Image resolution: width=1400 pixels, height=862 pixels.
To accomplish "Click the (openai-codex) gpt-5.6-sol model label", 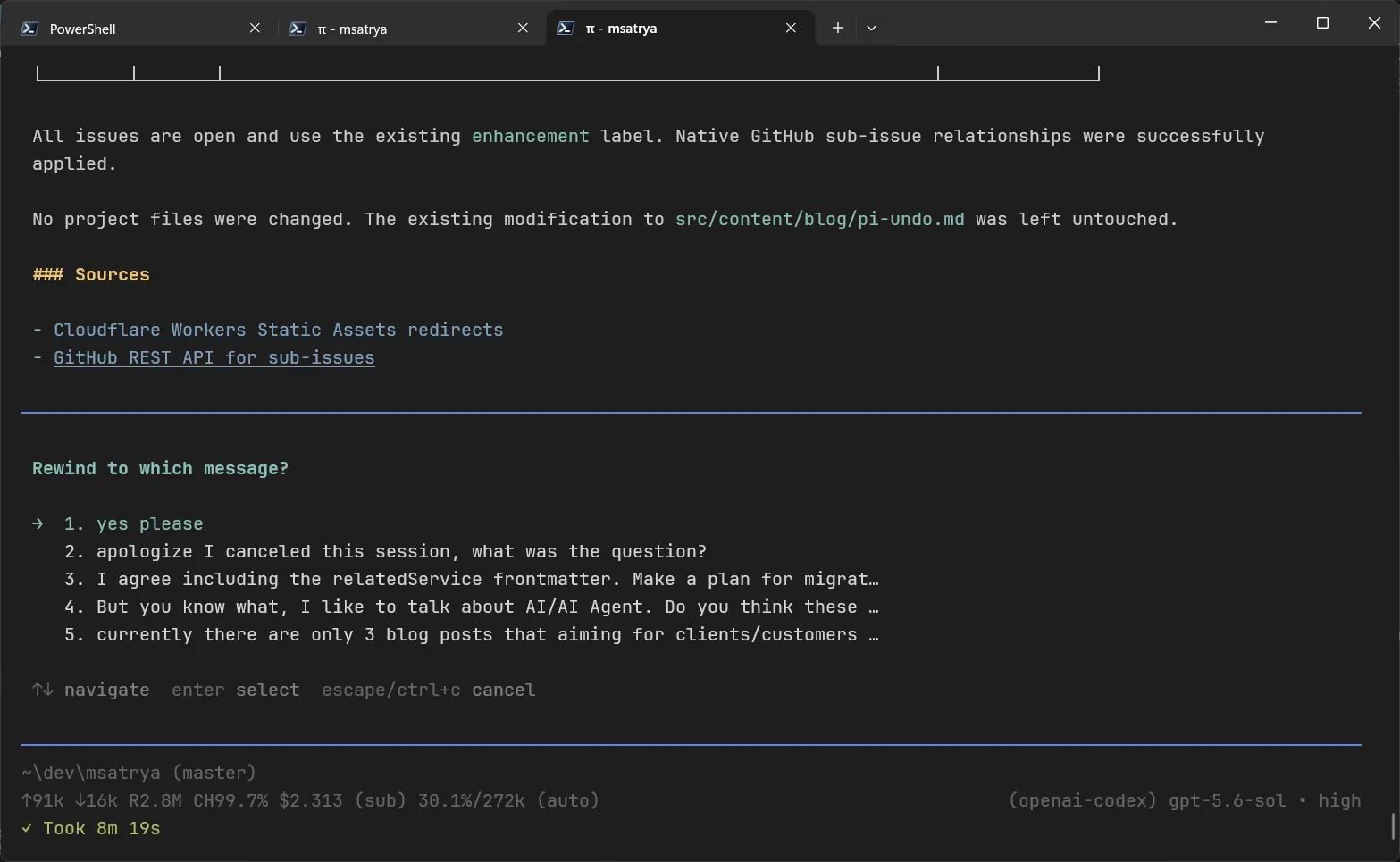I will click(x=1147, y=800).
